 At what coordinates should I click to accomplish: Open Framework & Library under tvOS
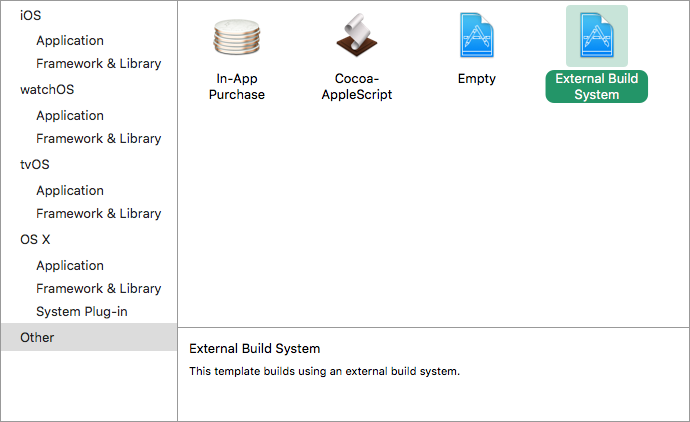point(98,213)
